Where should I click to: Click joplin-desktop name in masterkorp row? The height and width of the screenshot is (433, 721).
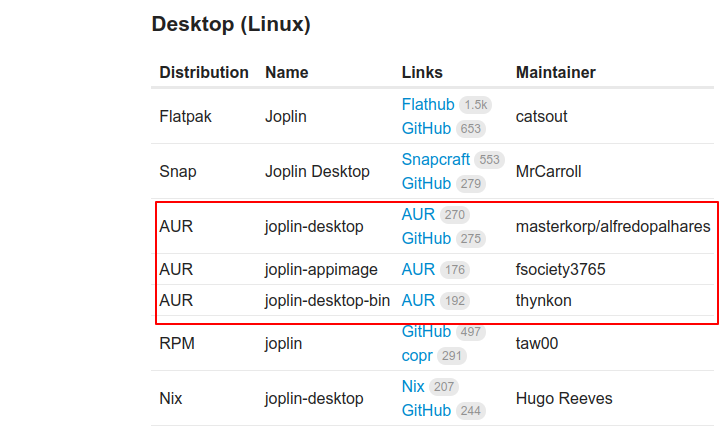tap(314, 227)
